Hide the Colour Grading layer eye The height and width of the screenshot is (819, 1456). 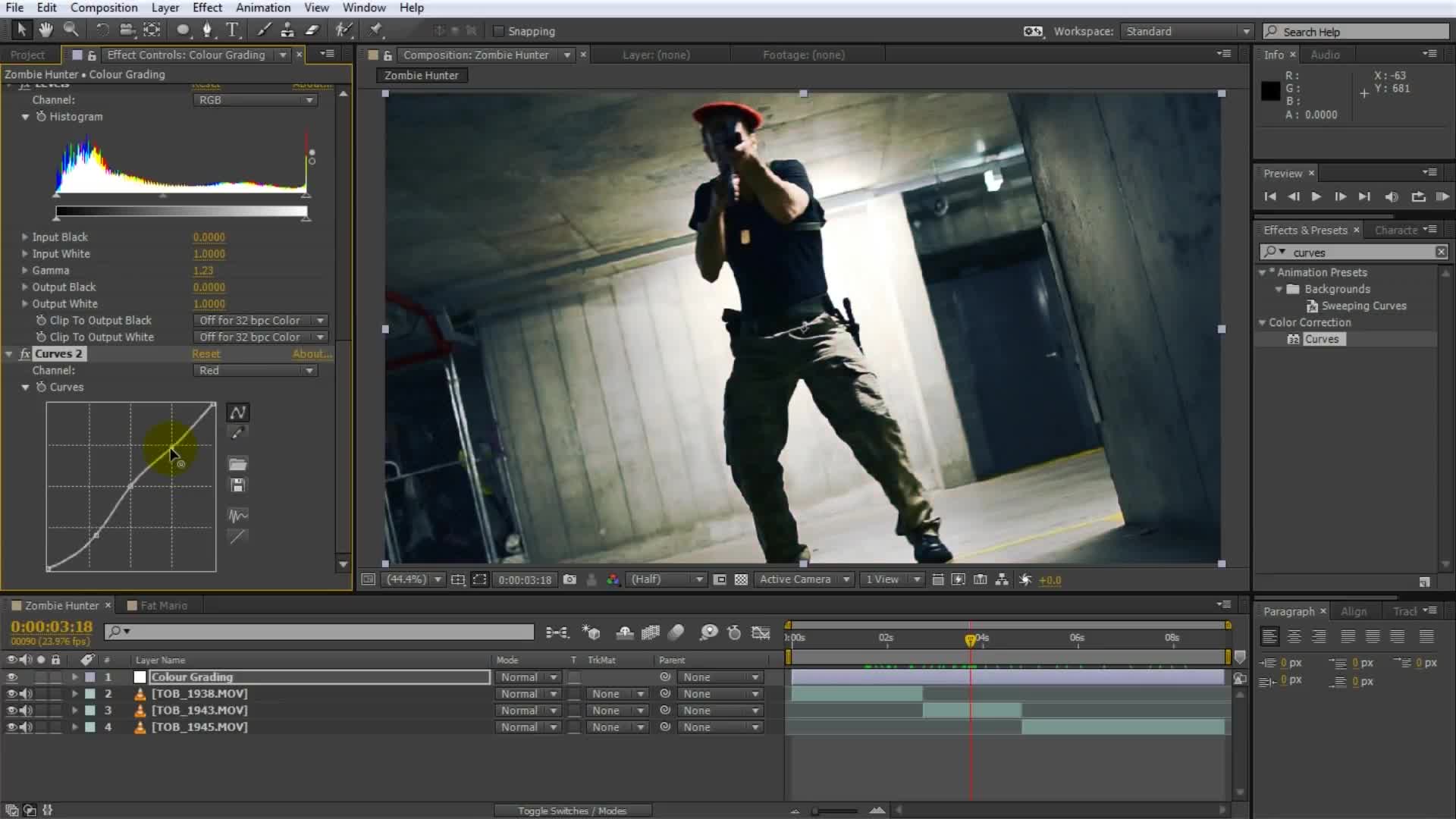point(11,677)
